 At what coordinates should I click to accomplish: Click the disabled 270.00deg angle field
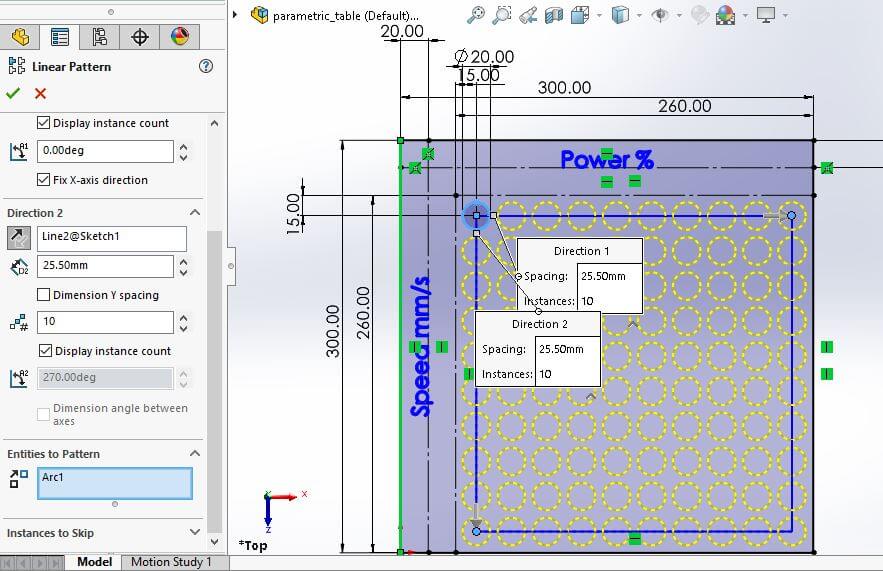(105, 378)
